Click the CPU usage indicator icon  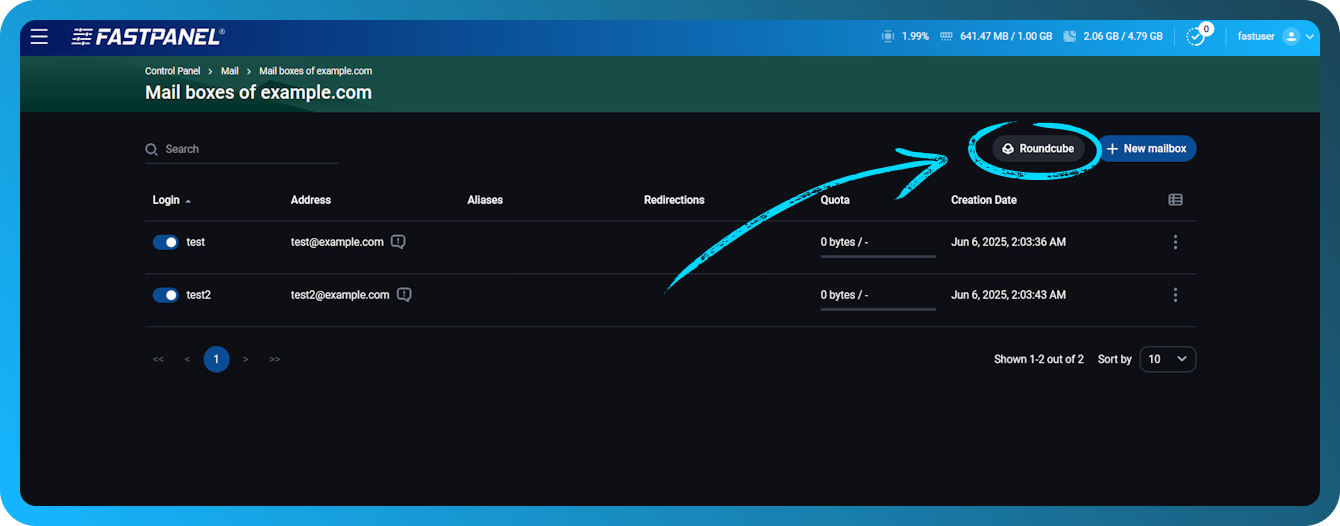pyautogui.click(x=887, y=36)
